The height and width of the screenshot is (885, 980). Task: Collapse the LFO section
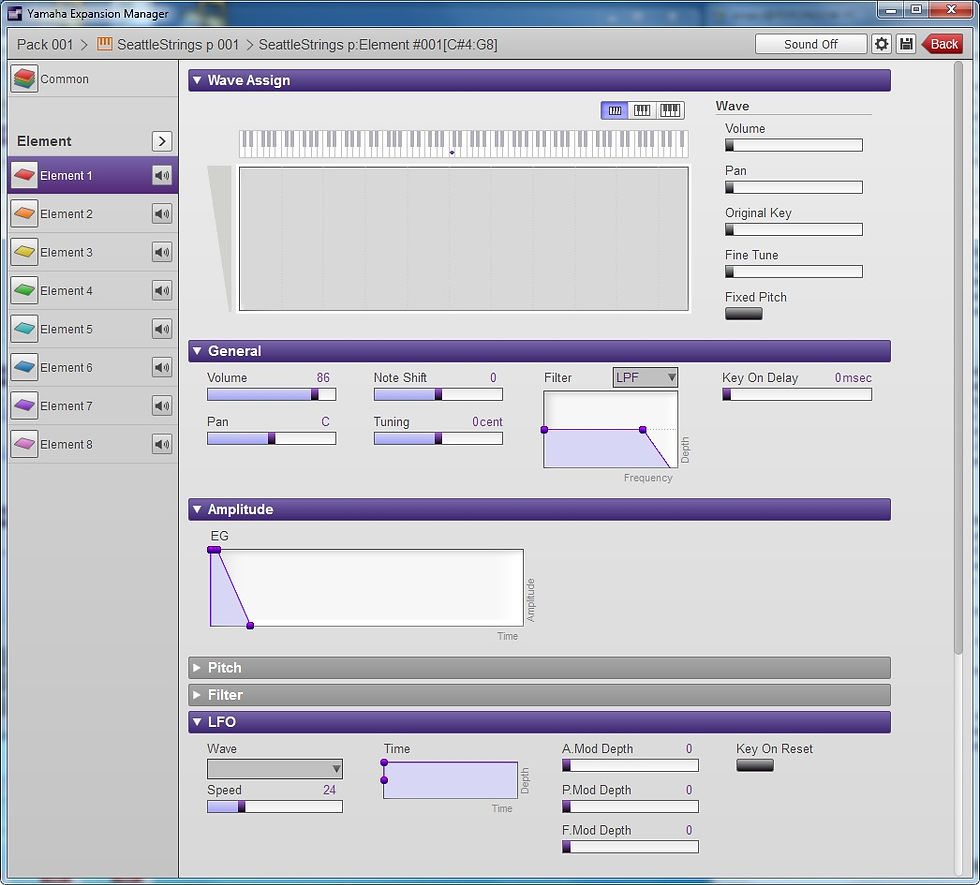tap(197, 722)
